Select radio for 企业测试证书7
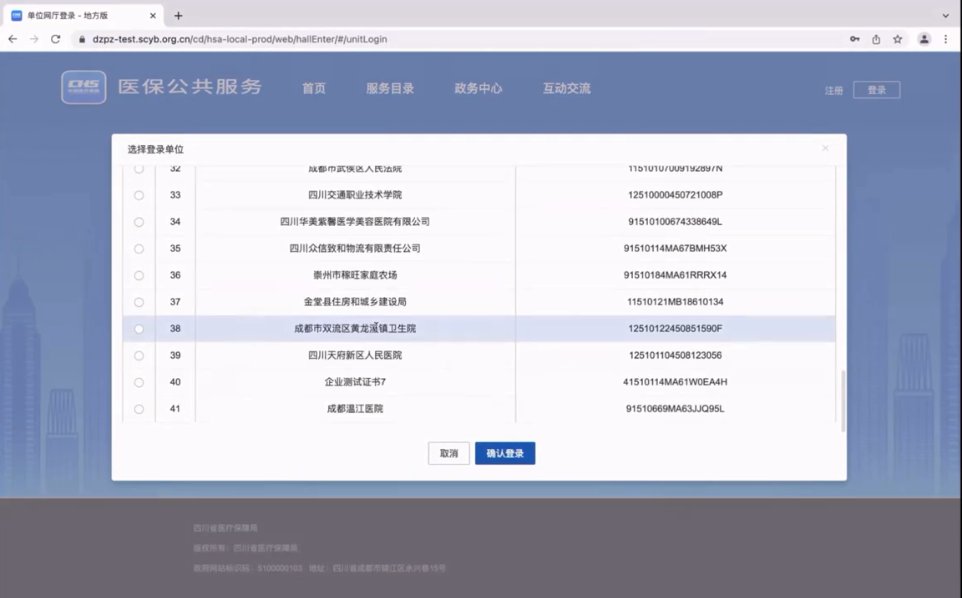The image size is (962, 598). (139, 382)
